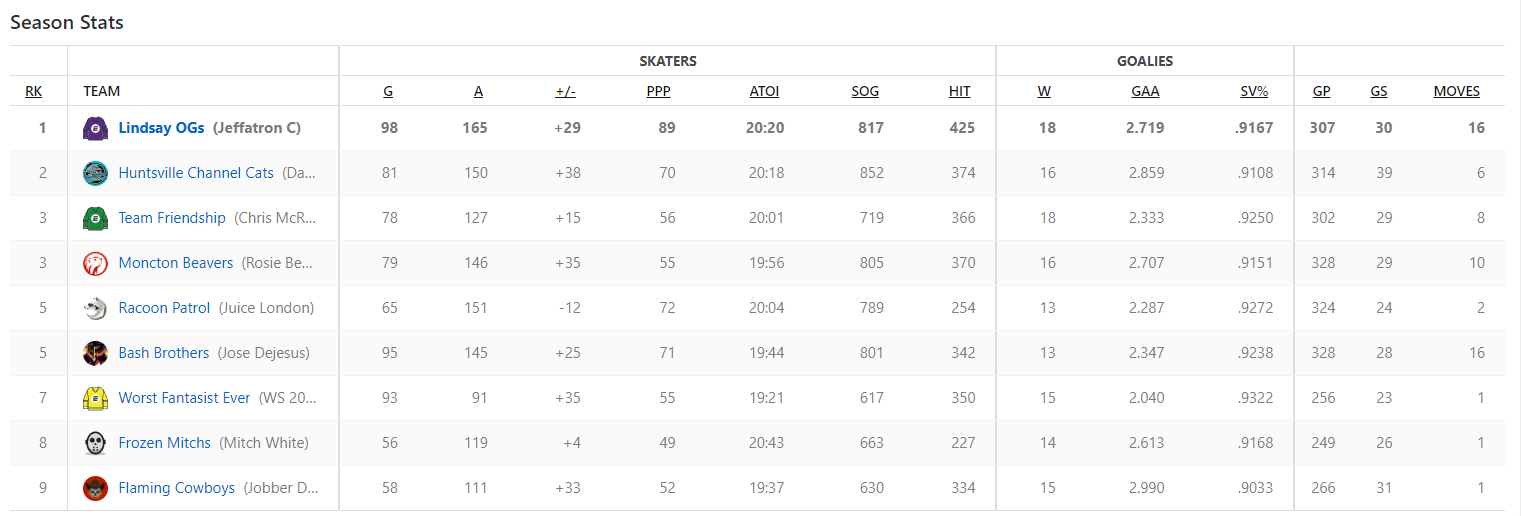
Task: Click the Flaming Cowboys skull logo
Action: pos(95,488)
